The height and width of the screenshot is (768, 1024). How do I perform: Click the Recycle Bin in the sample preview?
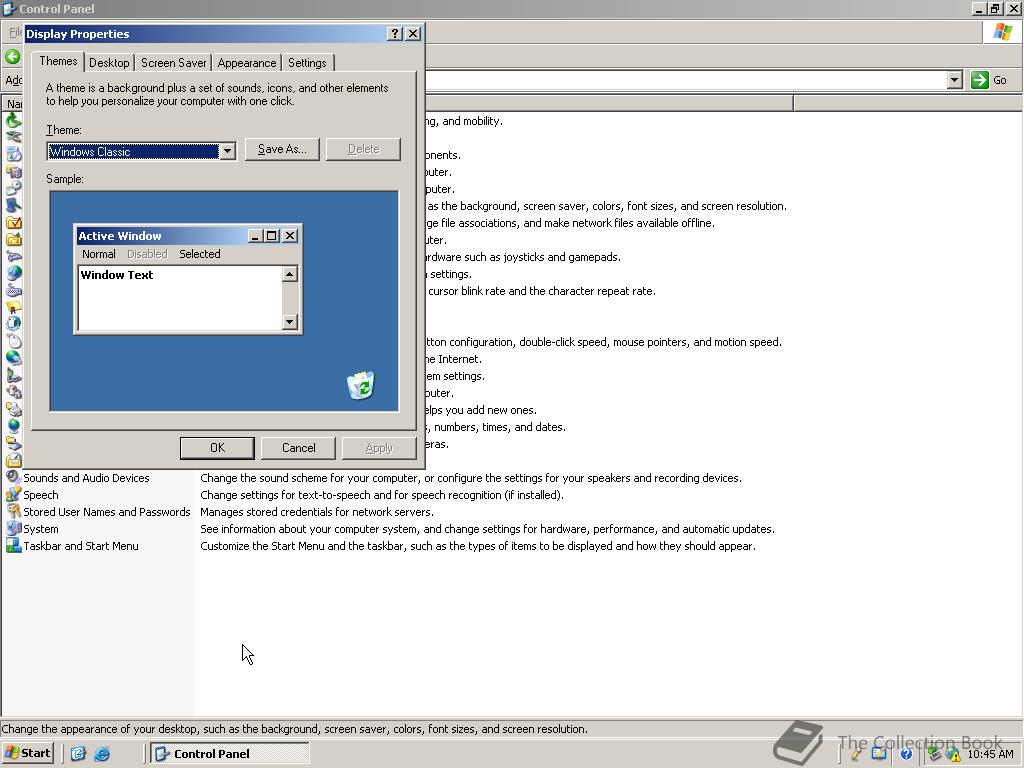(360, 385)
